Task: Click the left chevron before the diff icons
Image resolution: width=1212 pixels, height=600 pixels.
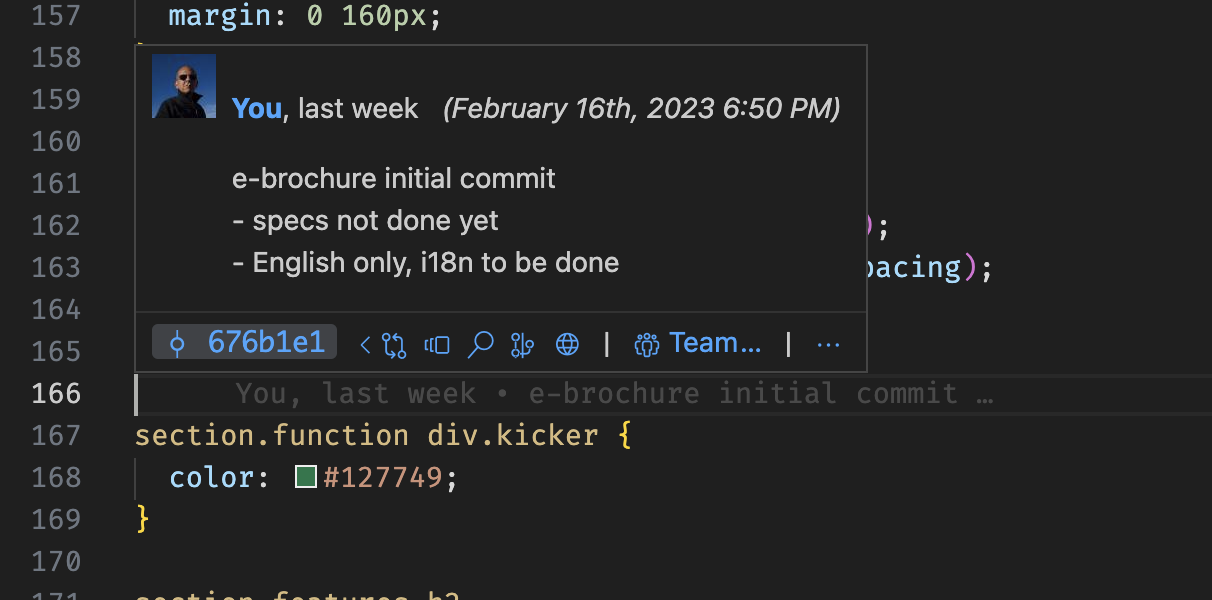Action: click(x=364, y=343)
